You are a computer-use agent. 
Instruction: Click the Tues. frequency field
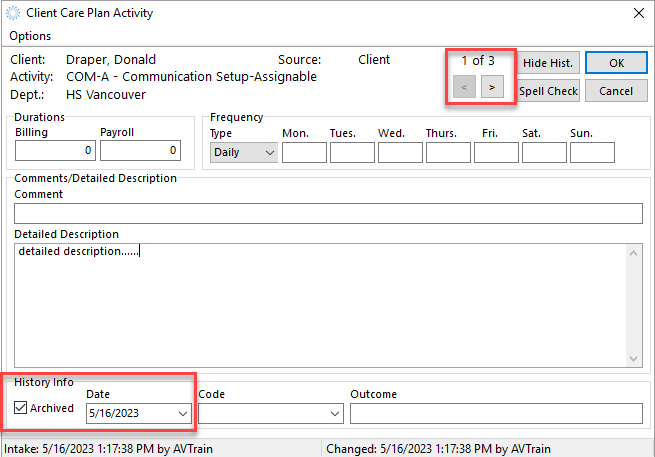click(352, 152)
